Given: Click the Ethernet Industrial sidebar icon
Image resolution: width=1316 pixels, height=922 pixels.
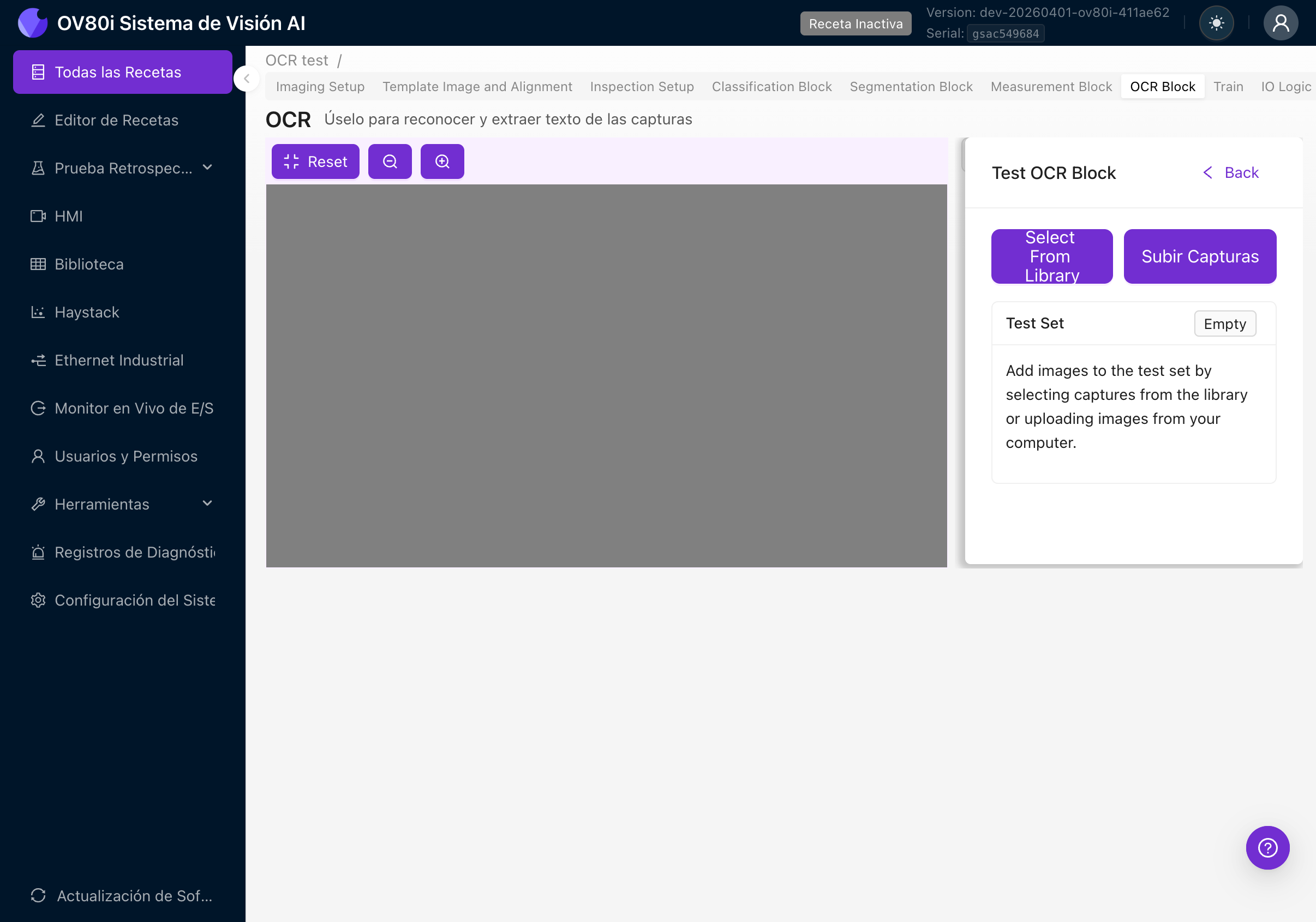Looking at the screenshot, I should tap(38, 360).
